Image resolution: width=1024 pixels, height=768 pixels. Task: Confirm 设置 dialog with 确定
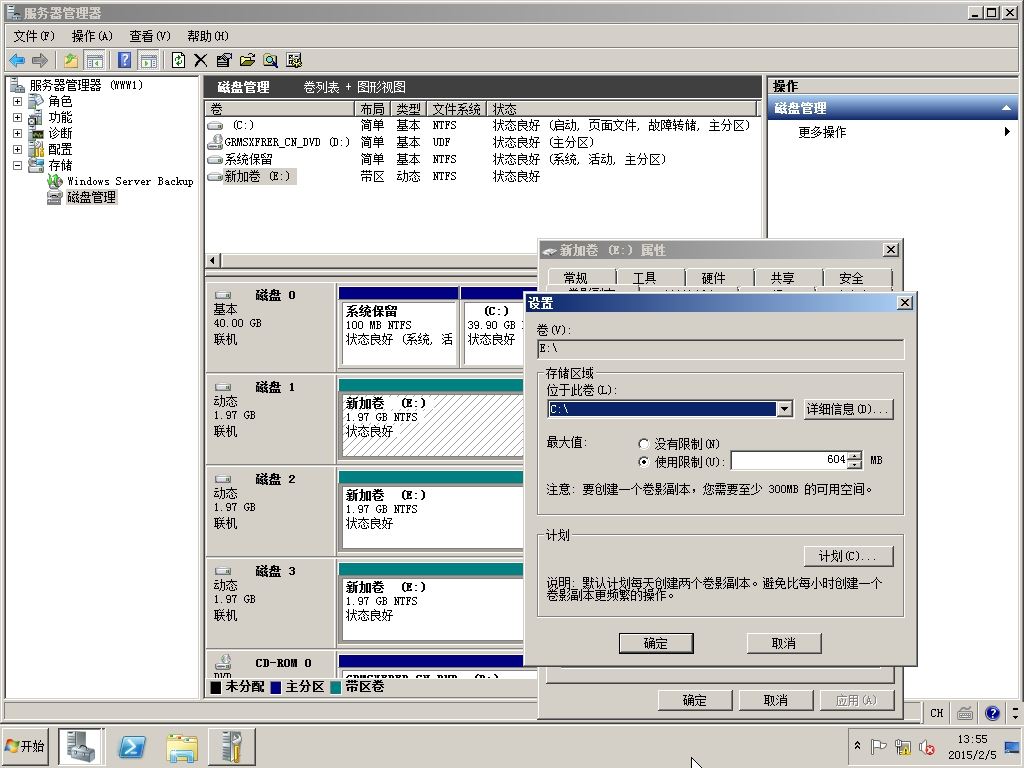[x=656, y=643]
